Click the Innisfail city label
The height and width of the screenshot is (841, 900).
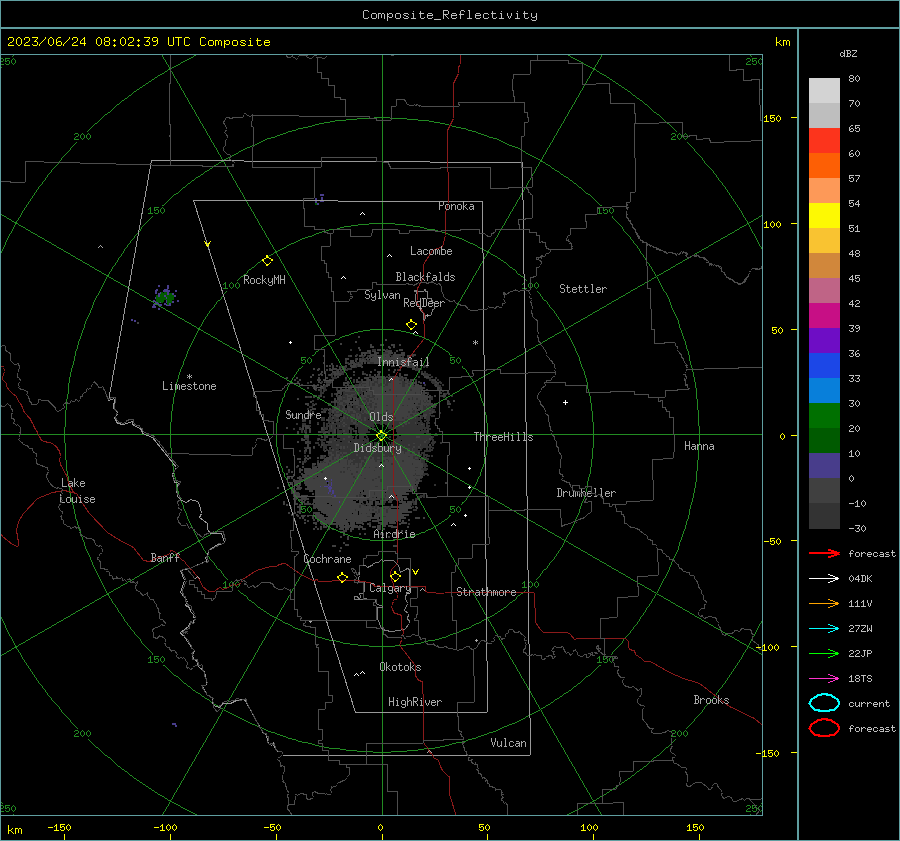[x=403, y=362]
